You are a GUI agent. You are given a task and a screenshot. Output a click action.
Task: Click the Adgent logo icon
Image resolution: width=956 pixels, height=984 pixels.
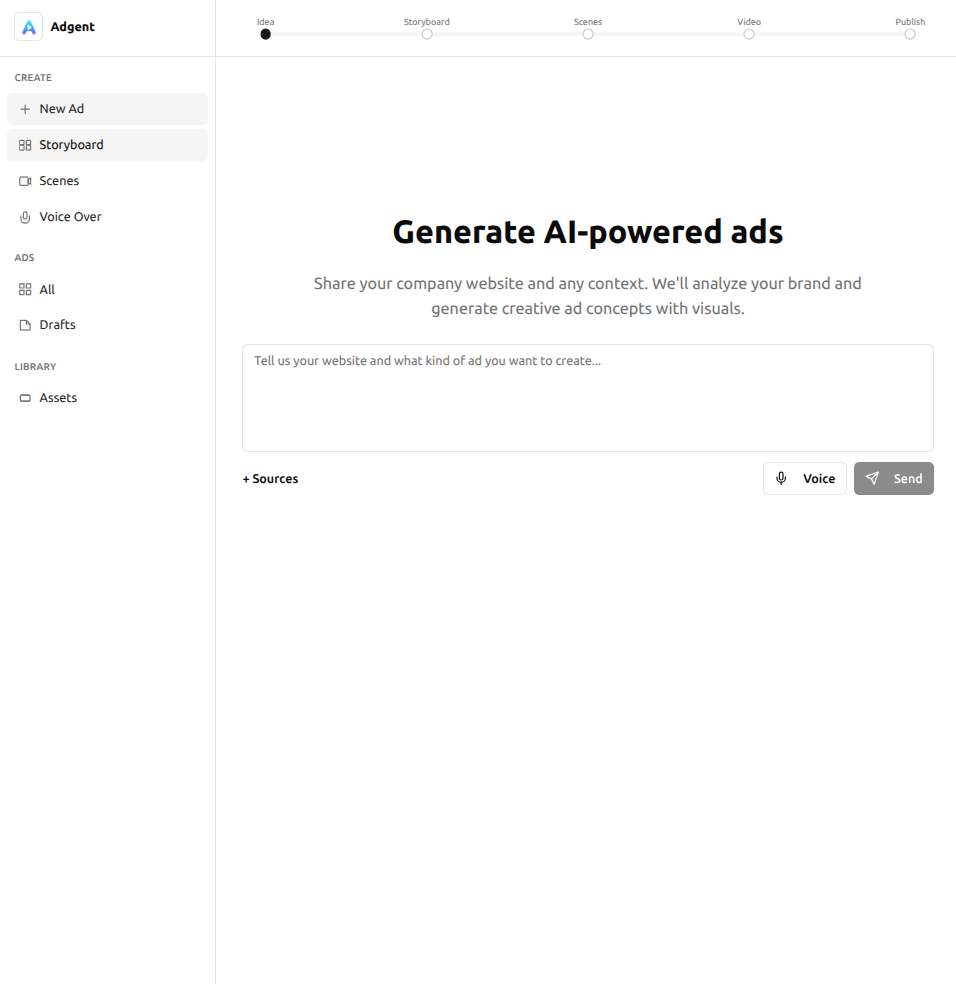pos(28,27)
